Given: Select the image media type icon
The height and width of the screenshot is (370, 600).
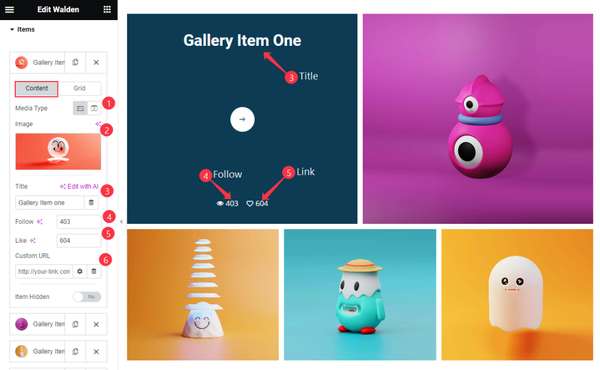Looking at the screenshot, I should 80,108.
